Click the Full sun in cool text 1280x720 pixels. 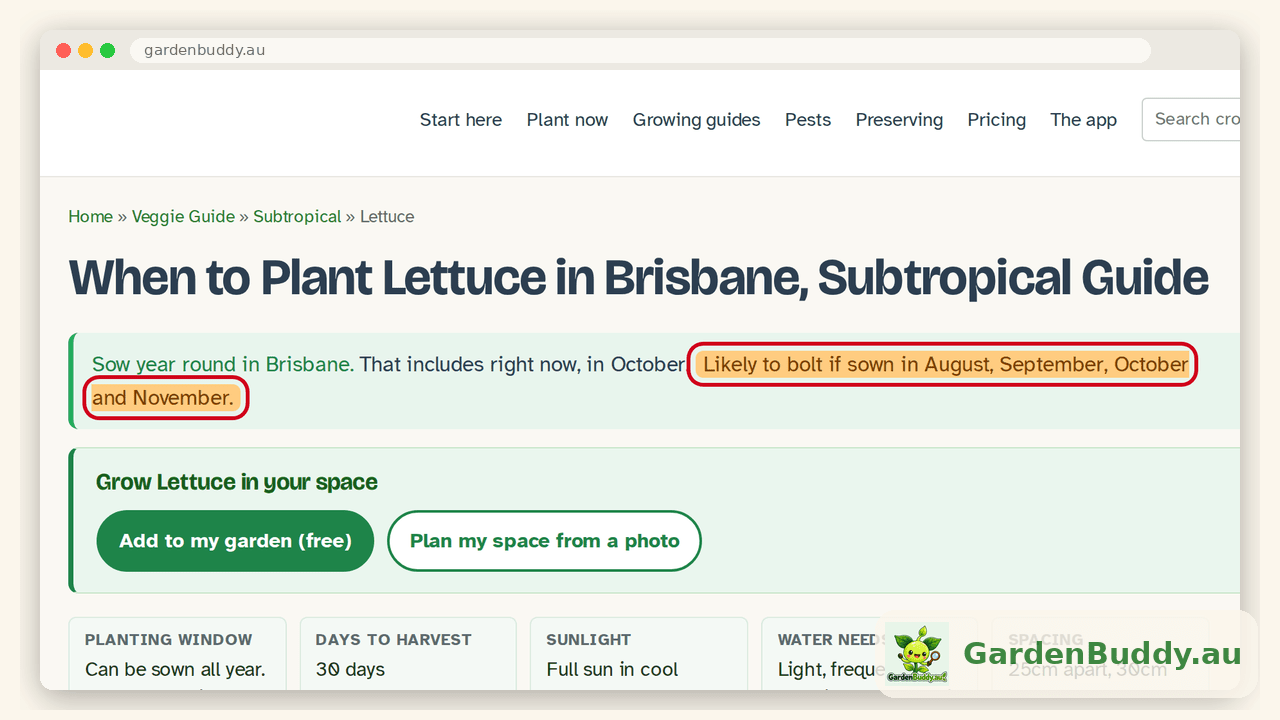pyautogui.click(x=612, y=670)
